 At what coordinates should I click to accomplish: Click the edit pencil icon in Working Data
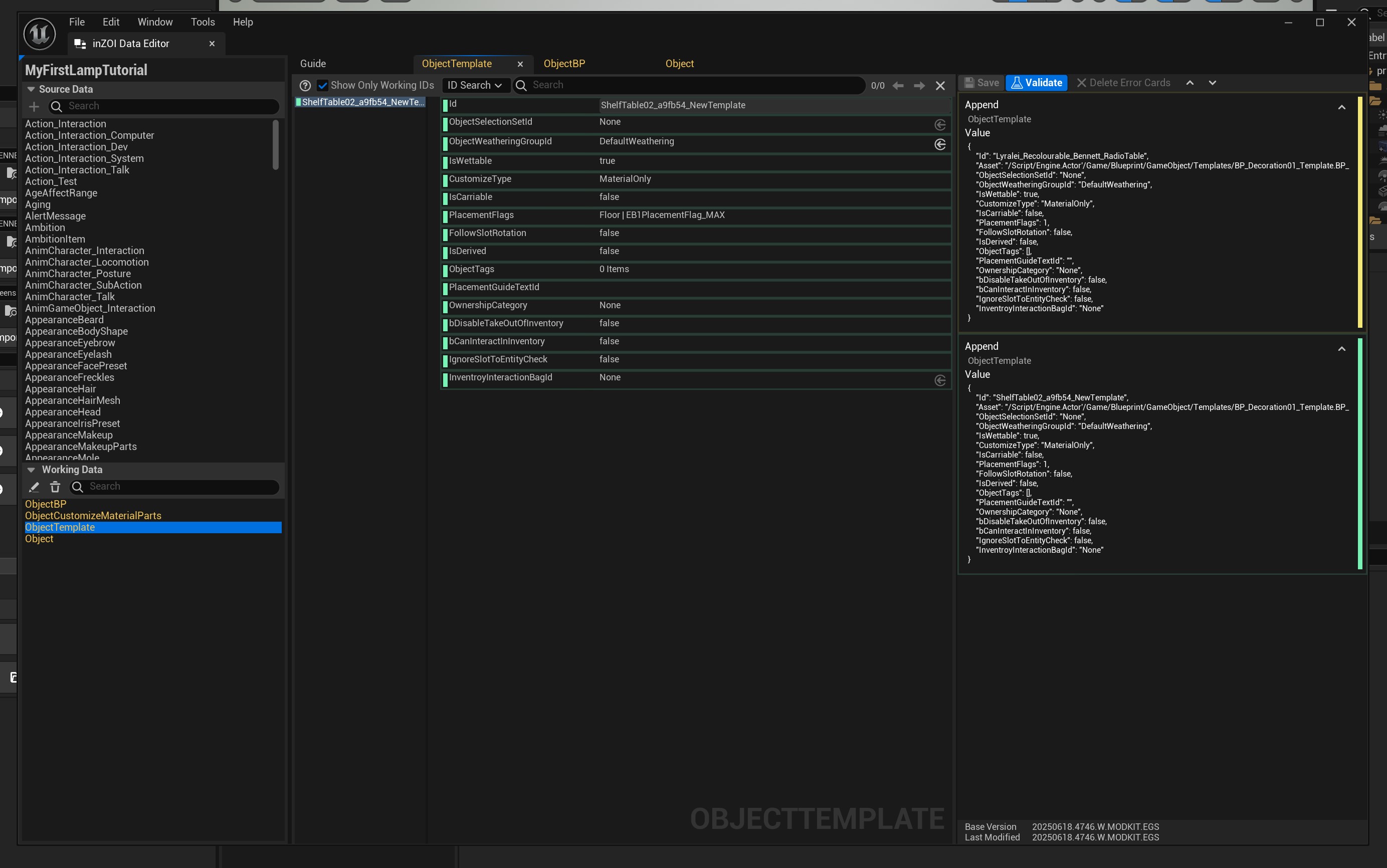[34, 487]
